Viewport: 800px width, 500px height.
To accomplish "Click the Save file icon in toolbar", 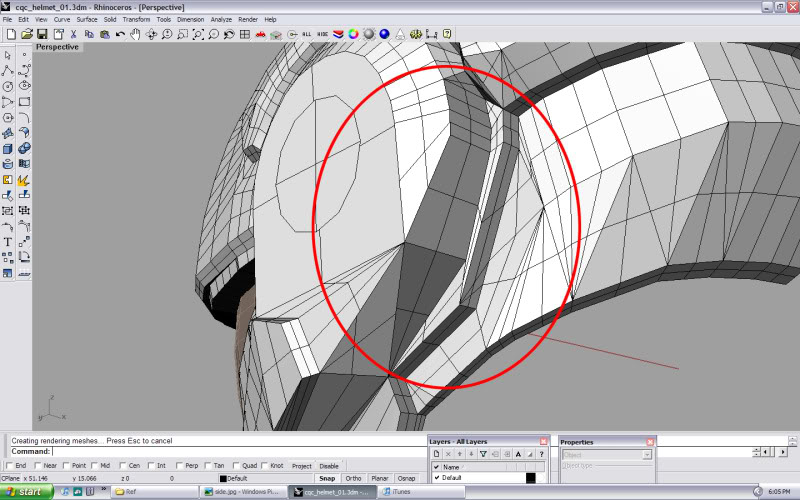I will (42, 34).
